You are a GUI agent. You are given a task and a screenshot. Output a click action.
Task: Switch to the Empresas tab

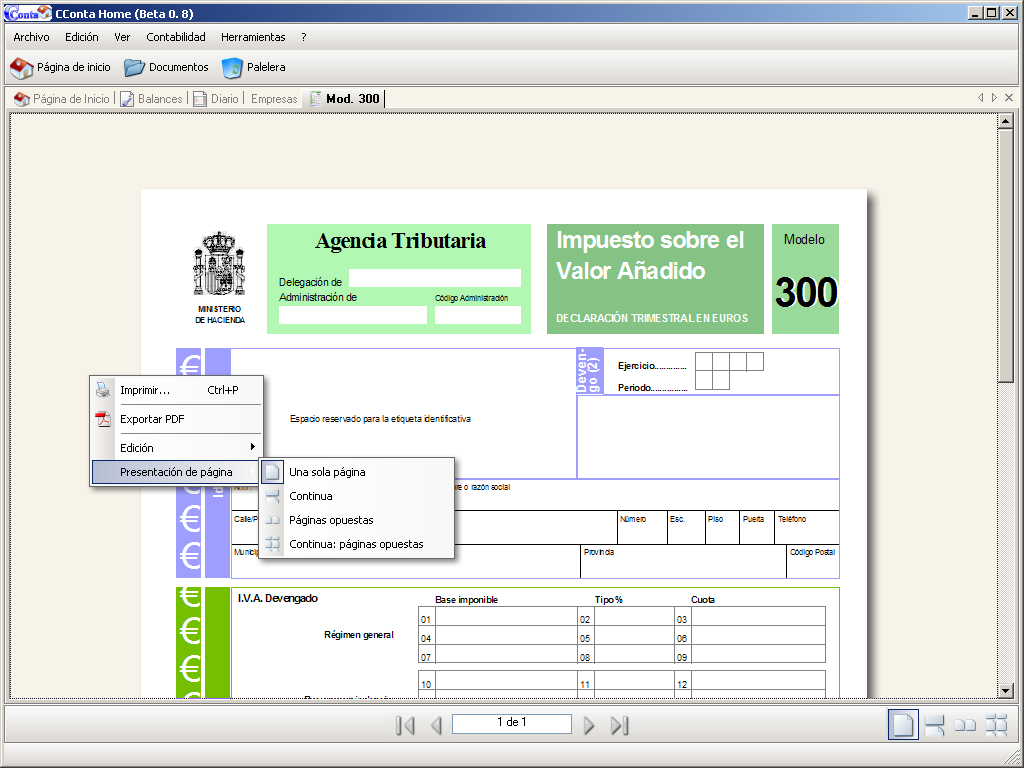pyautogui.click(x=274, y=99)
